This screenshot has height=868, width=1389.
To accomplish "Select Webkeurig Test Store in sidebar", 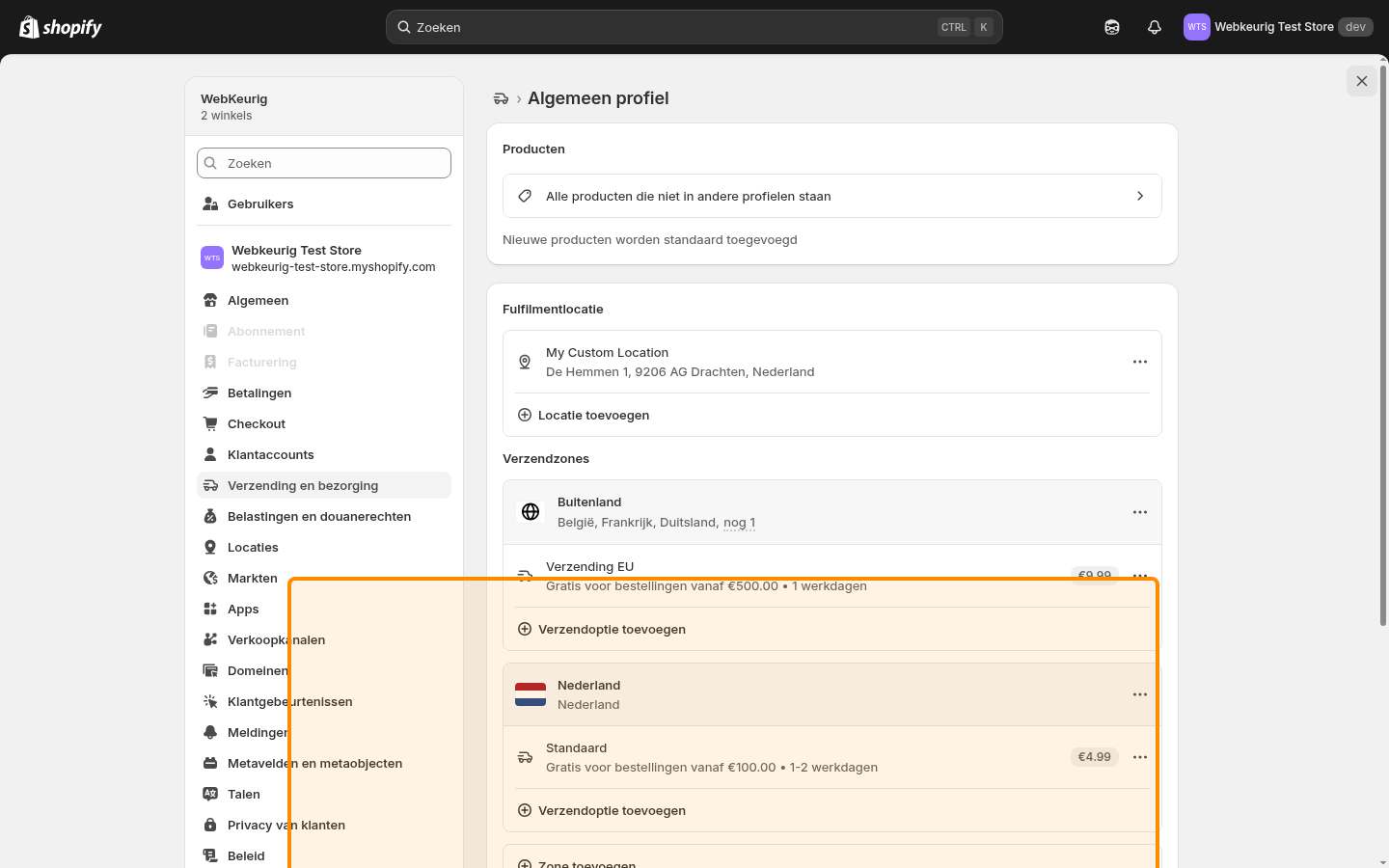I will (x=324, y=258).
